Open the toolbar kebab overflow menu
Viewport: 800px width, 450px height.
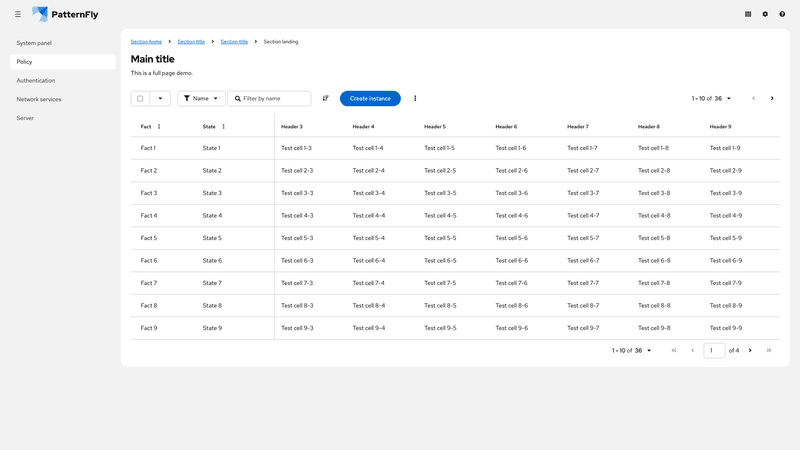coord(415,98)
